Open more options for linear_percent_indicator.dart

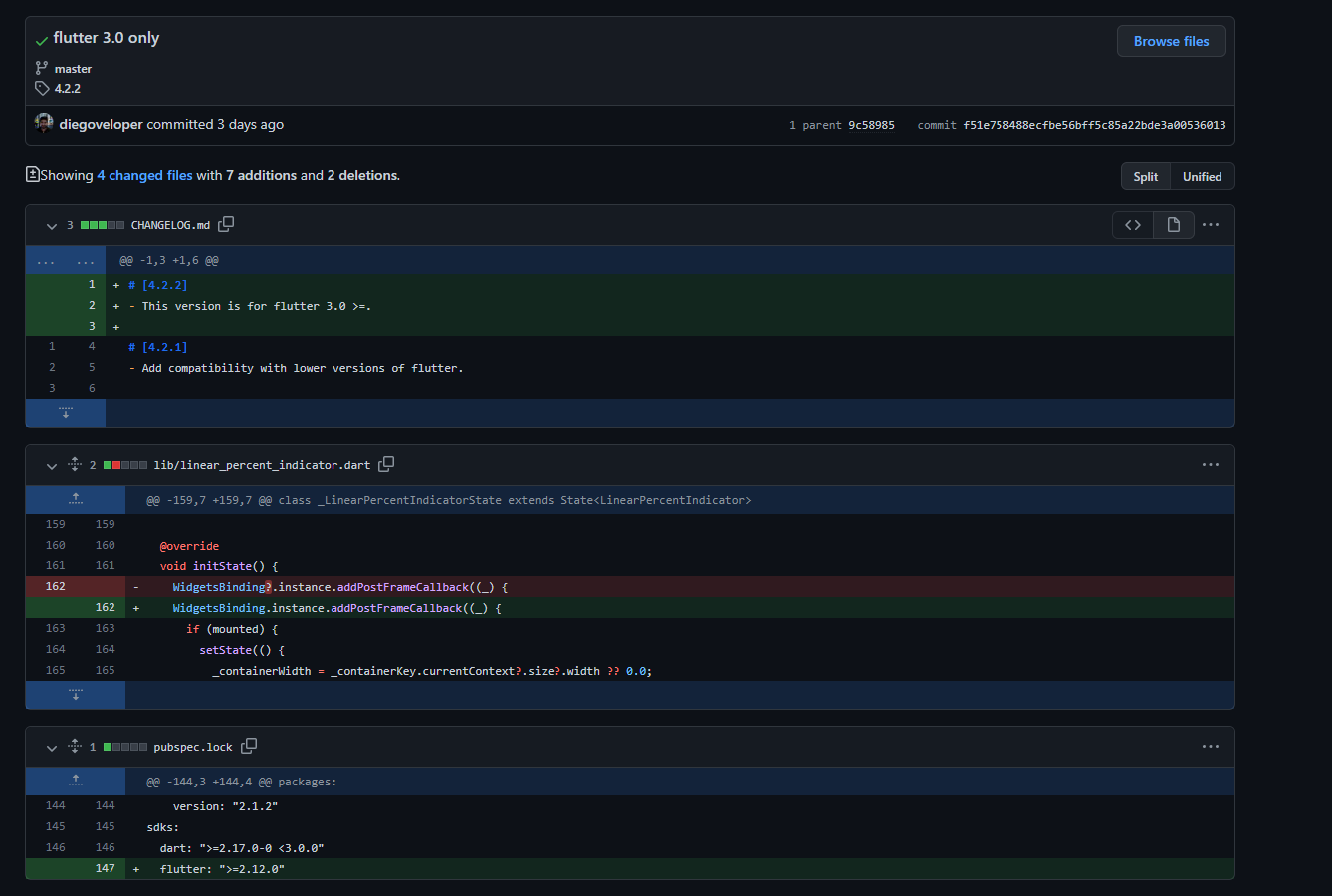1211,465
